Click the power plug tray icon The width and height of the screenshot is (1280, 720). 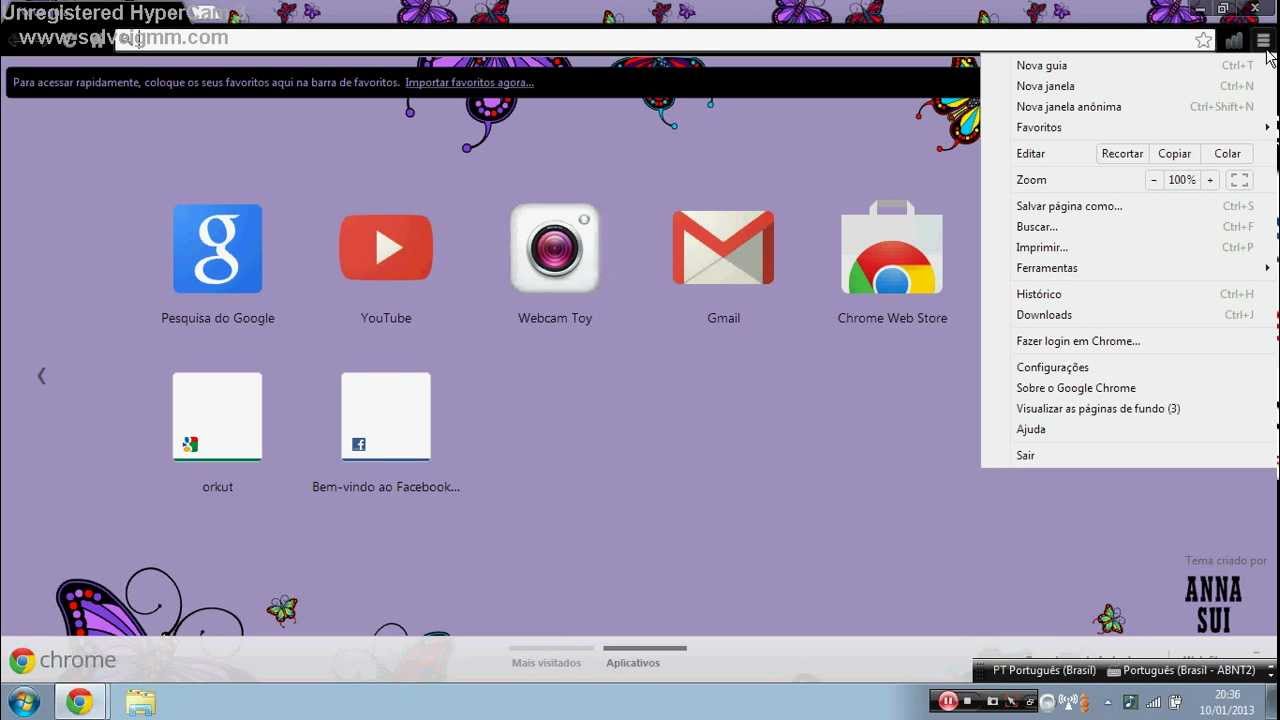pos(1176,702)
